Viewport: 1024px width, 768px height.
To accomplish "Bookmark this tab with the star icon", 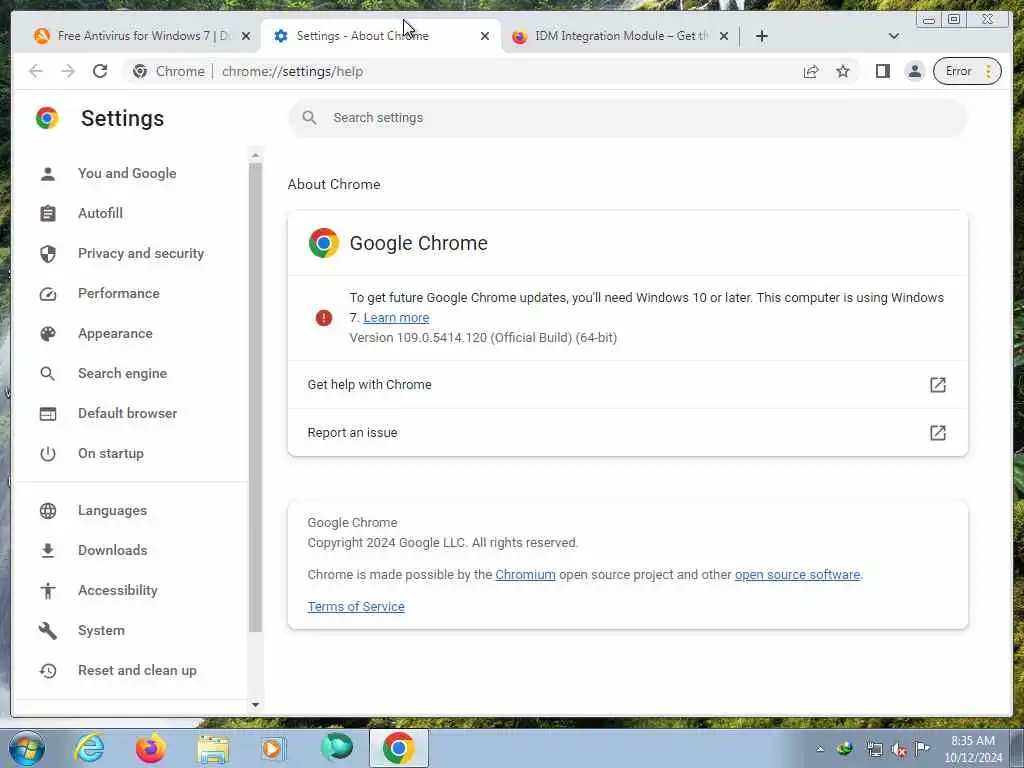I will pyautogui.click(x=843, y=71).
